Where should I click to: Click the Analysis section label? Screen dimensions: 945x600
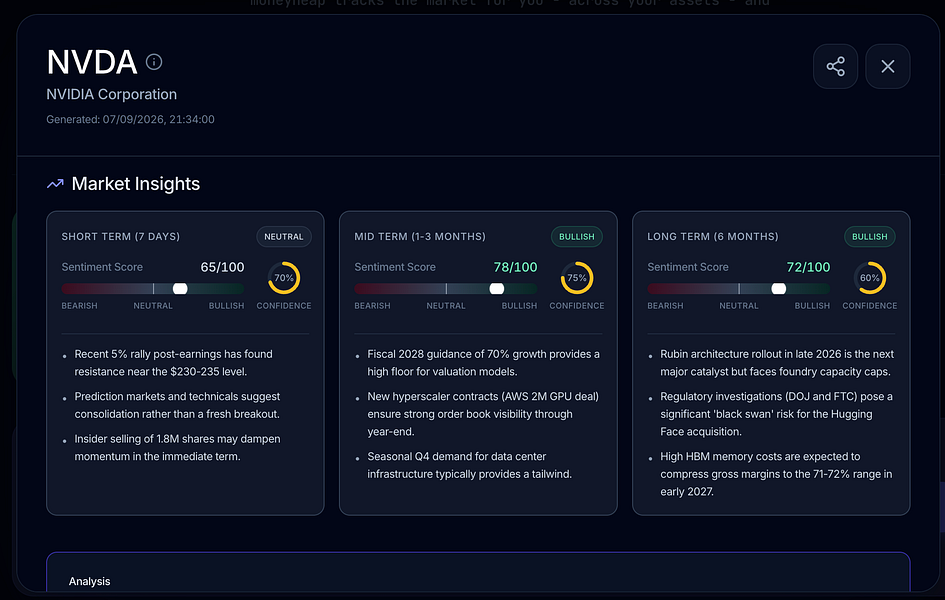pyautogui.click(x=89, y=581)
